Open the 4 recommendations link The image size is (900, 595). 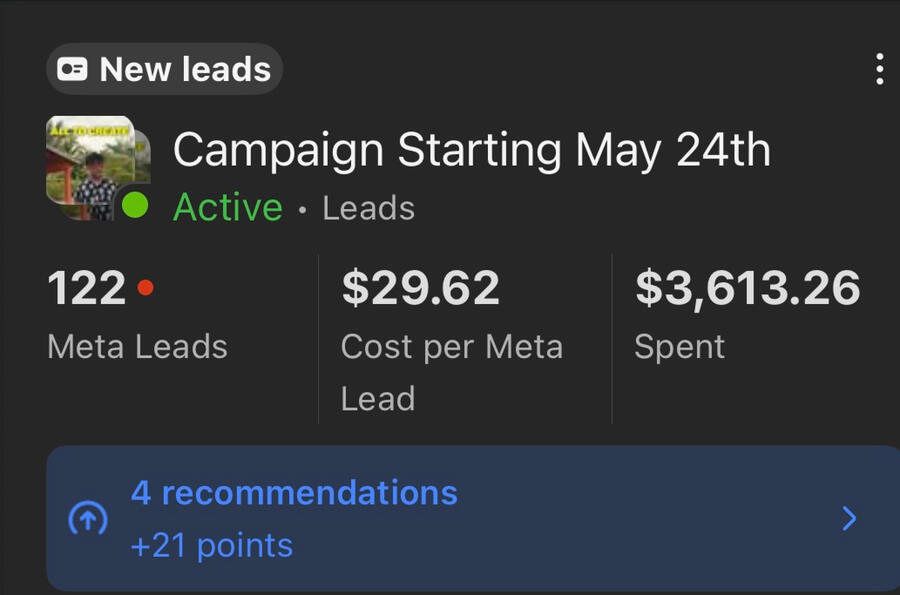tap(294, 493)
